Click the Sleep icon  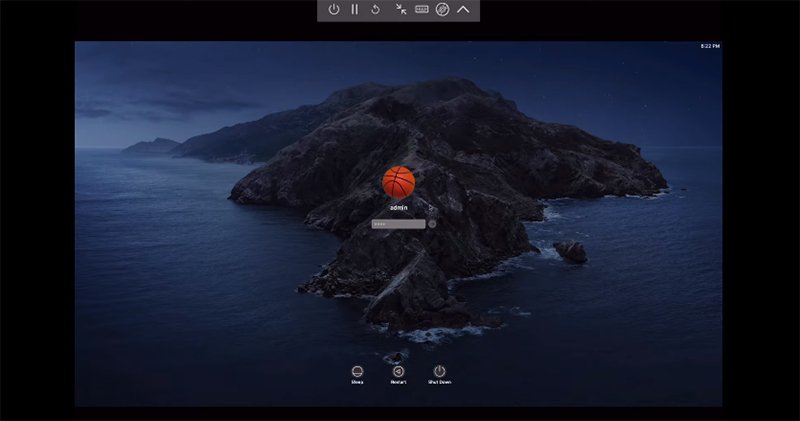(x=357, y=370)
